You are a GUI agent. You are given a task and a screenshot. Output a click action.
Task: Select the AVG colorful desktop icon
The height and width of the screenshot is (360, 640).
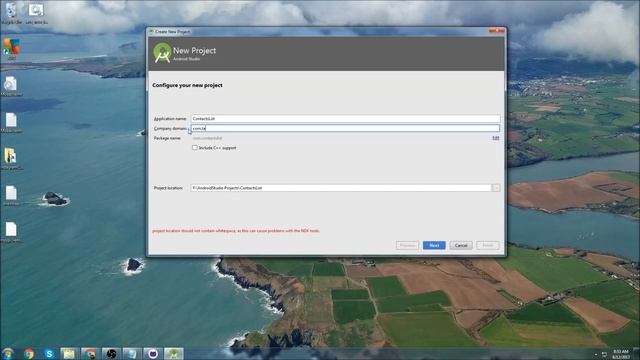11,49
